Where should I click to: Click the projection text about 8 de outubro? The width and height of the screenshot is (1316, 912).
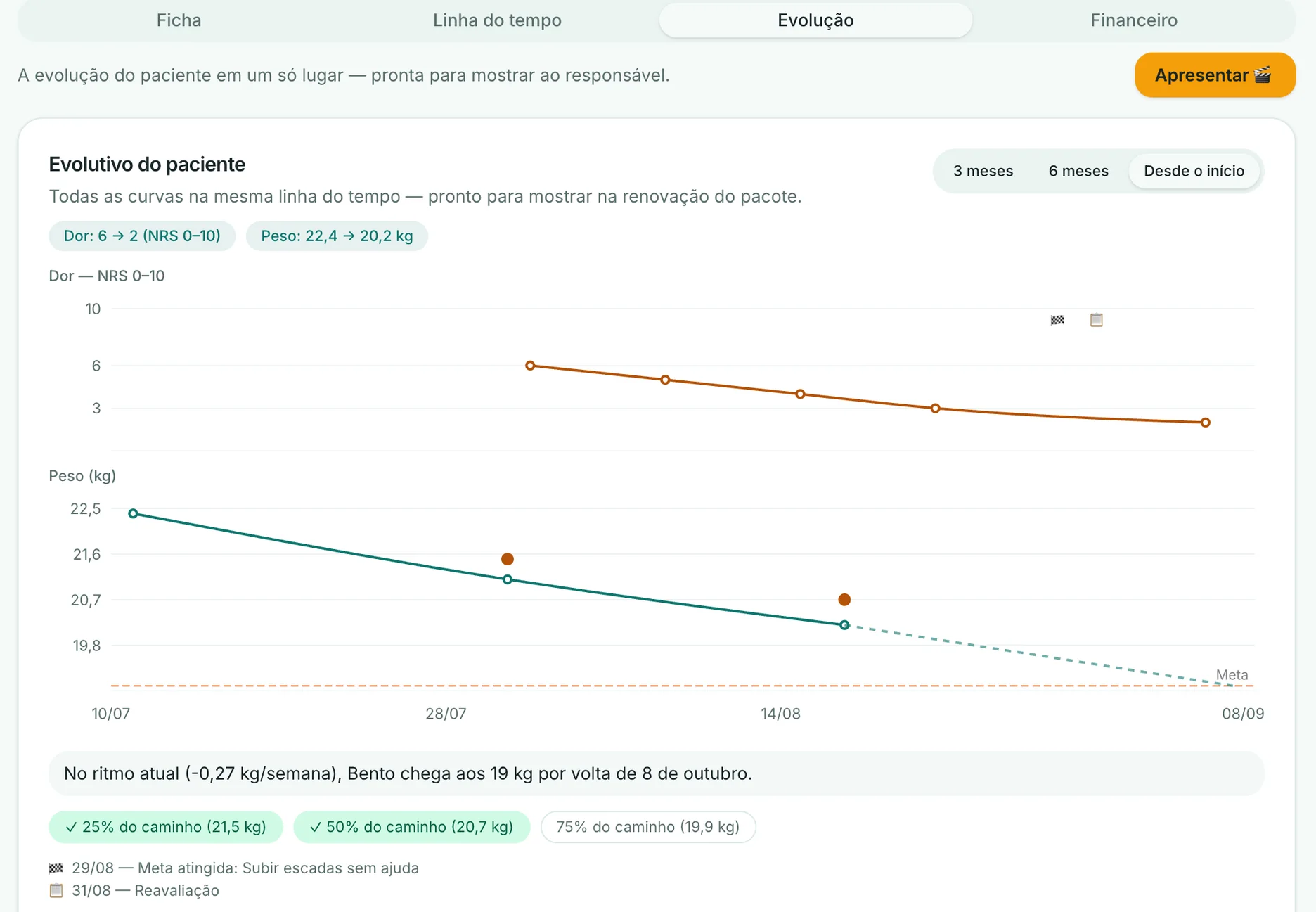point(408,773)
